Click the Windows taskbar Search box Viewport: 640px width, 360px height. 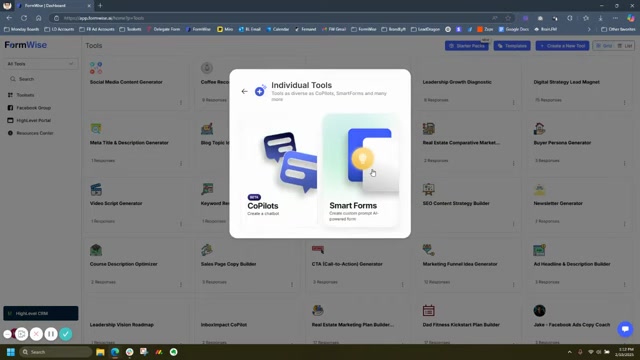pos(56,352)
